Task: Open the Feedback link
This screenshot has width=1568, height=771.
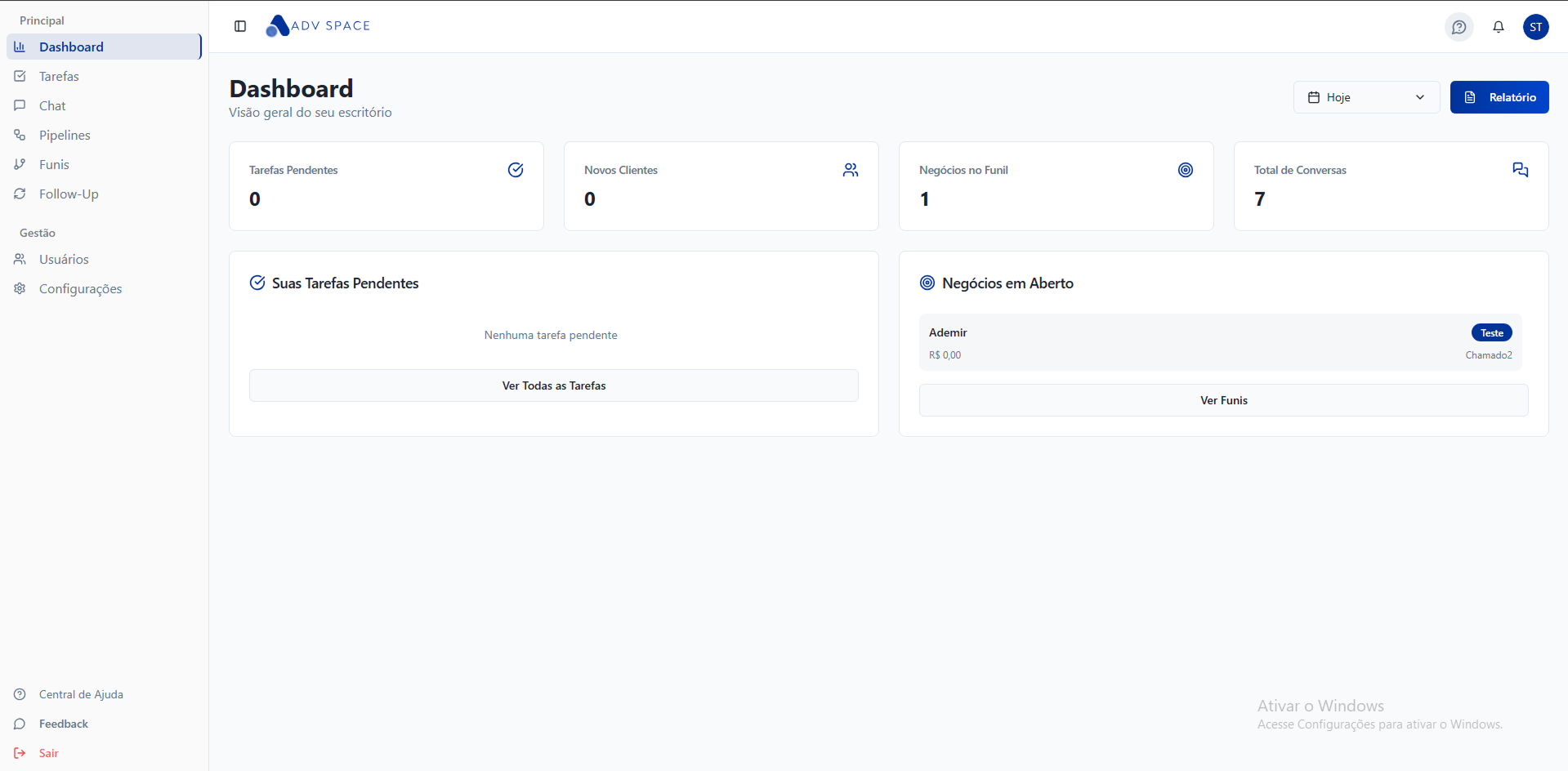Action: (x=104, y=724)
